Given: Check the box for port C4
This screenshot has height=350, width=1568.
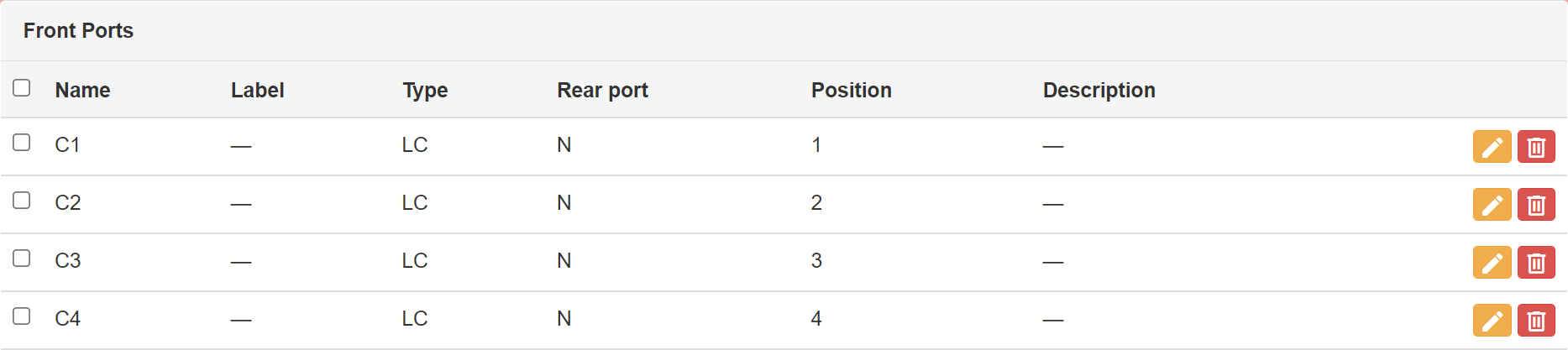Looking at the screenshot, I should (x=22, y=316).
